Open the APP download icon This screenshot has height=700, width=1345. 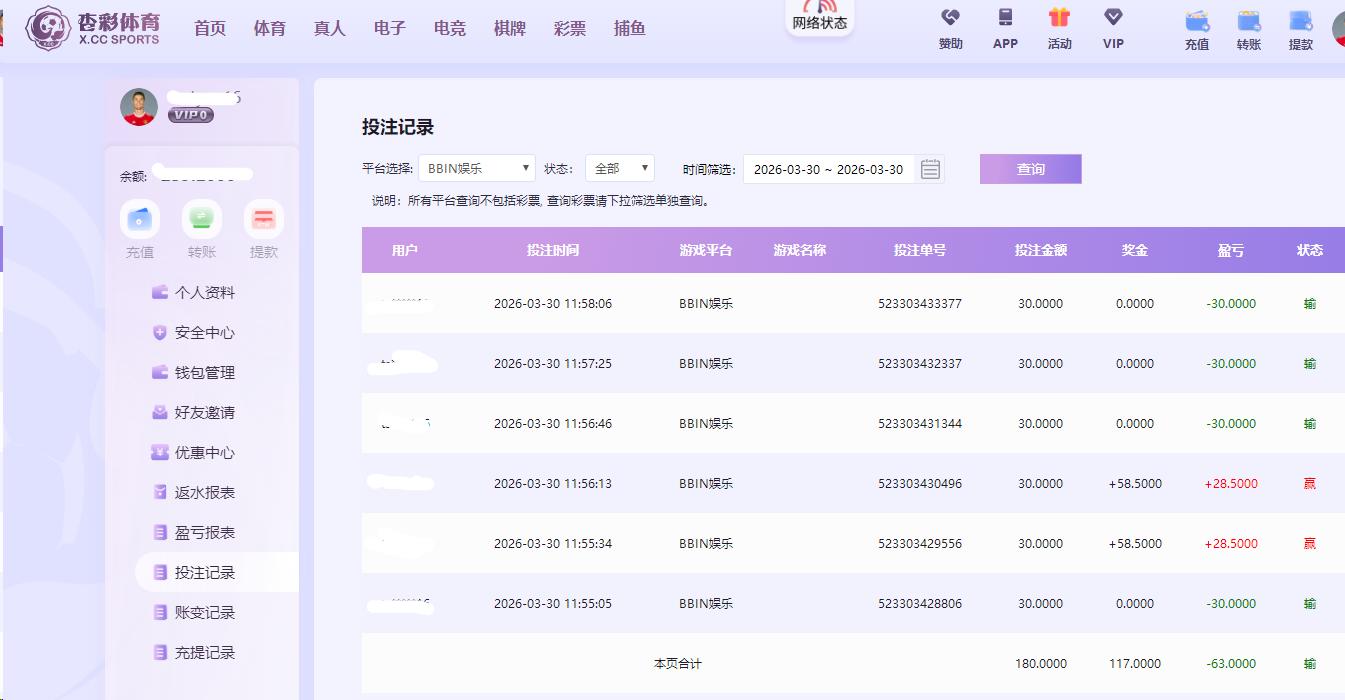1005,17
